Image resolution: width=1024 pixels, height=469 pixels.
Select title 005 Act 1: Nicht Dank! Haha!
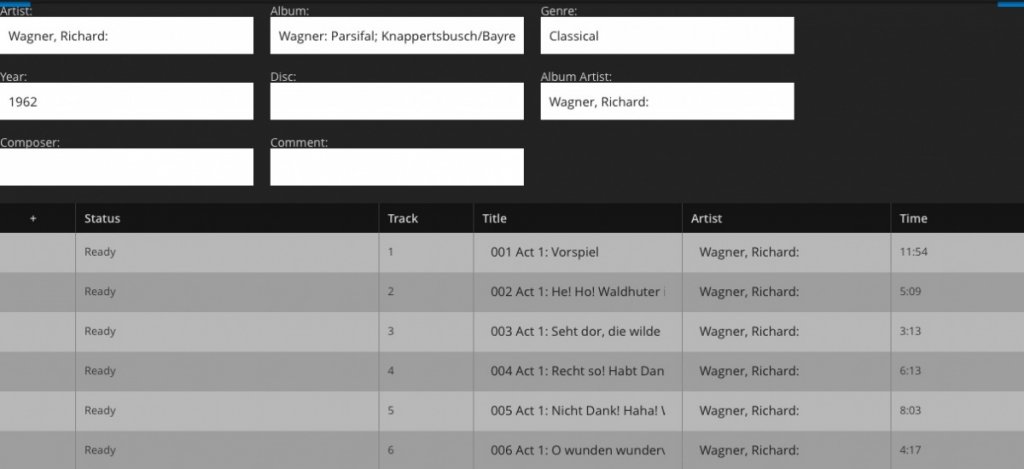click(x=578, y=411)
